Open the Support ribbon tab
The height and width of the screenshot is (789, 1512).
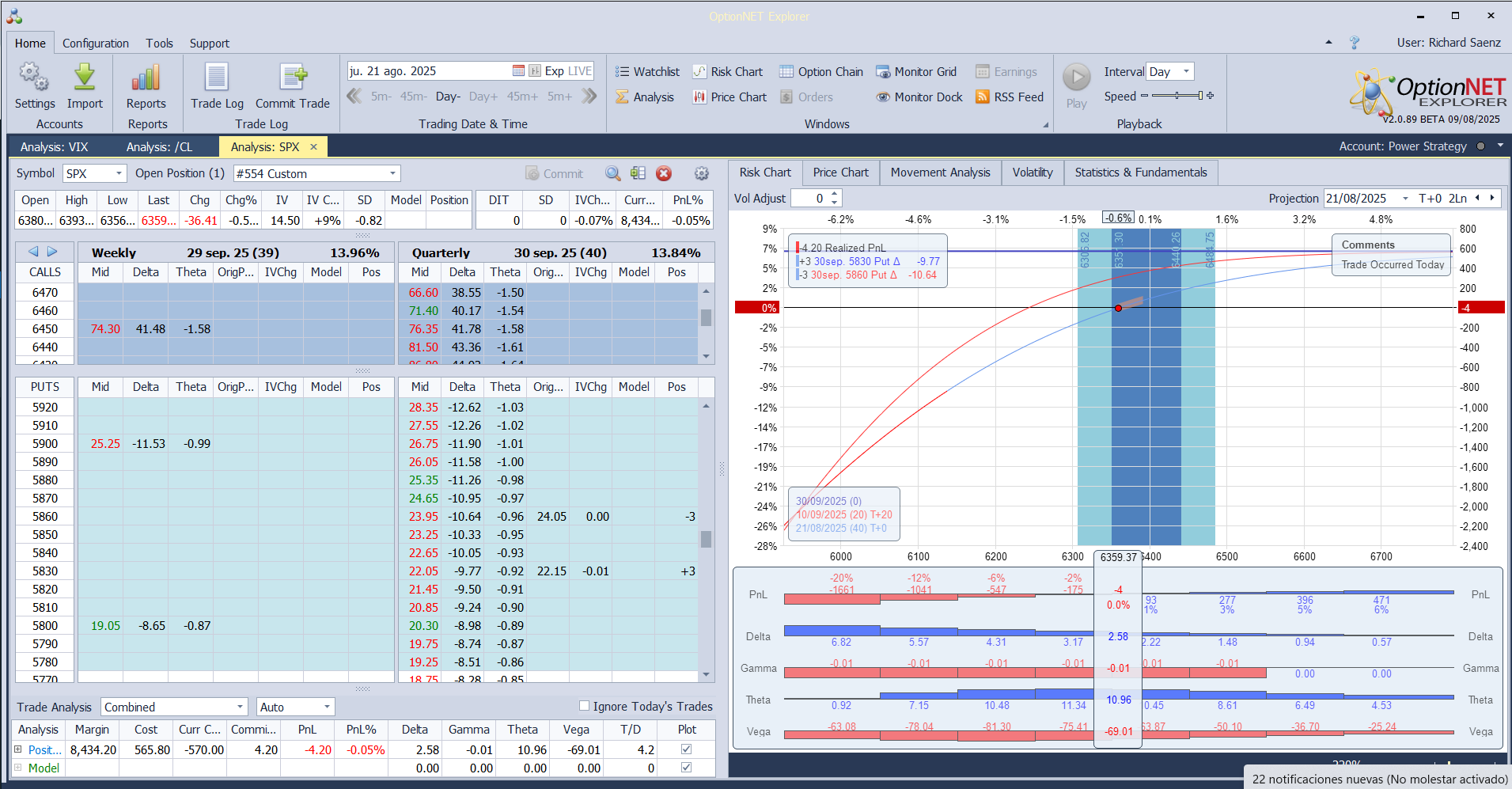point(210,43)
